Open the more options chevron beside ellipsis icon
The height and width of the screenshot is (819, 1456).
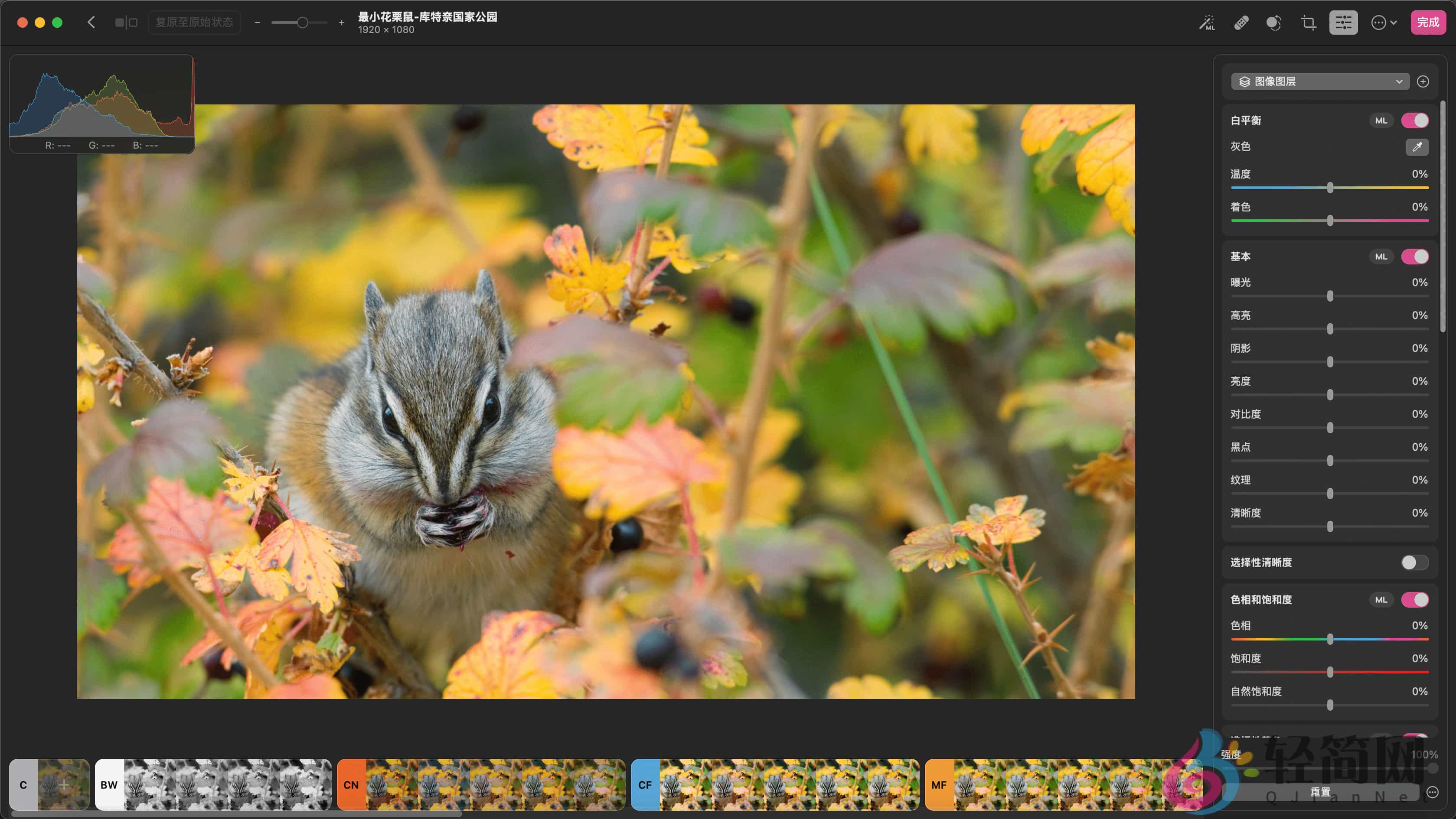[x=1394, y=23]
